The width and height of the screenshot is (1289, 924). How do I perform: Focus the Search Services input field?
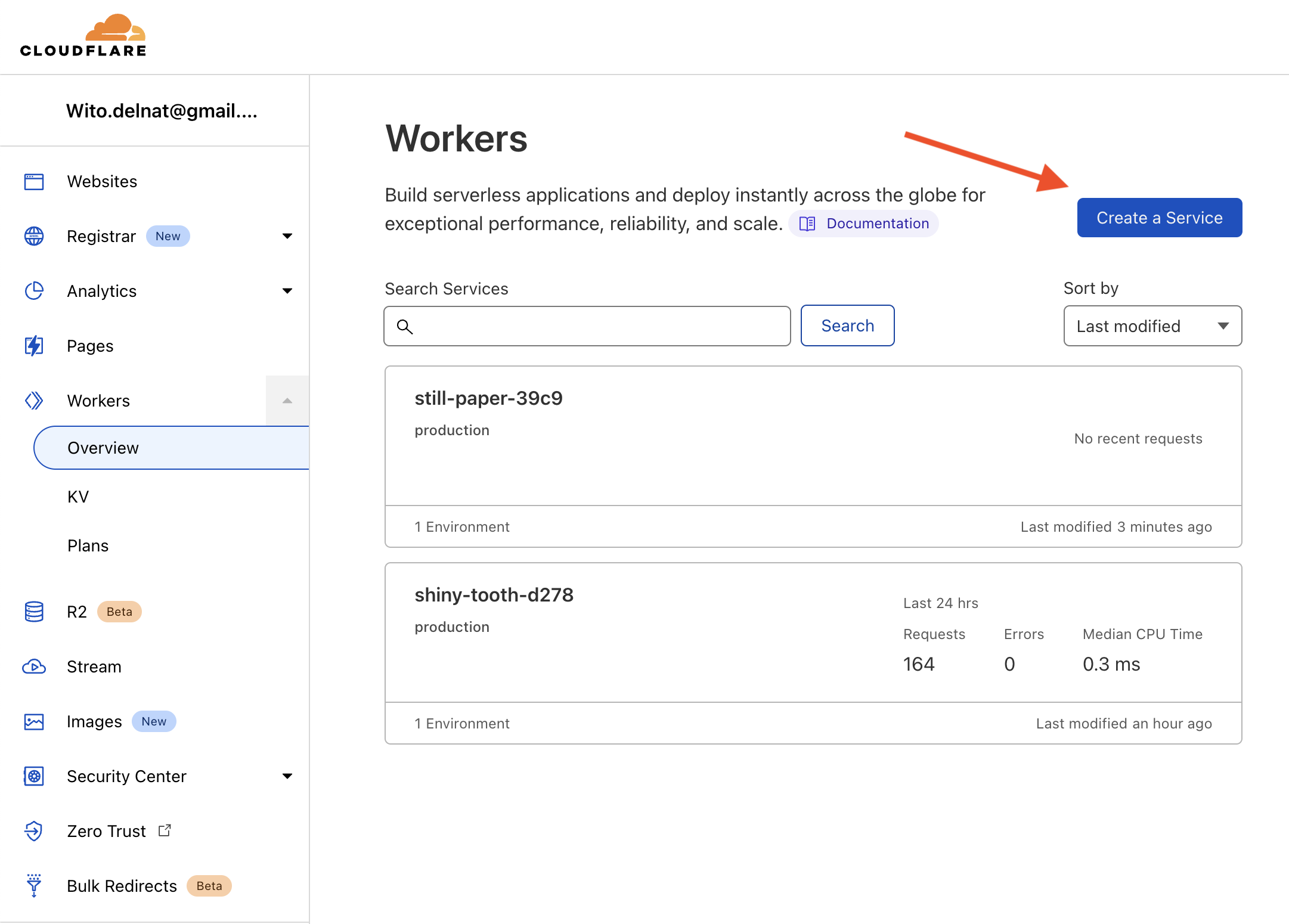587,326
